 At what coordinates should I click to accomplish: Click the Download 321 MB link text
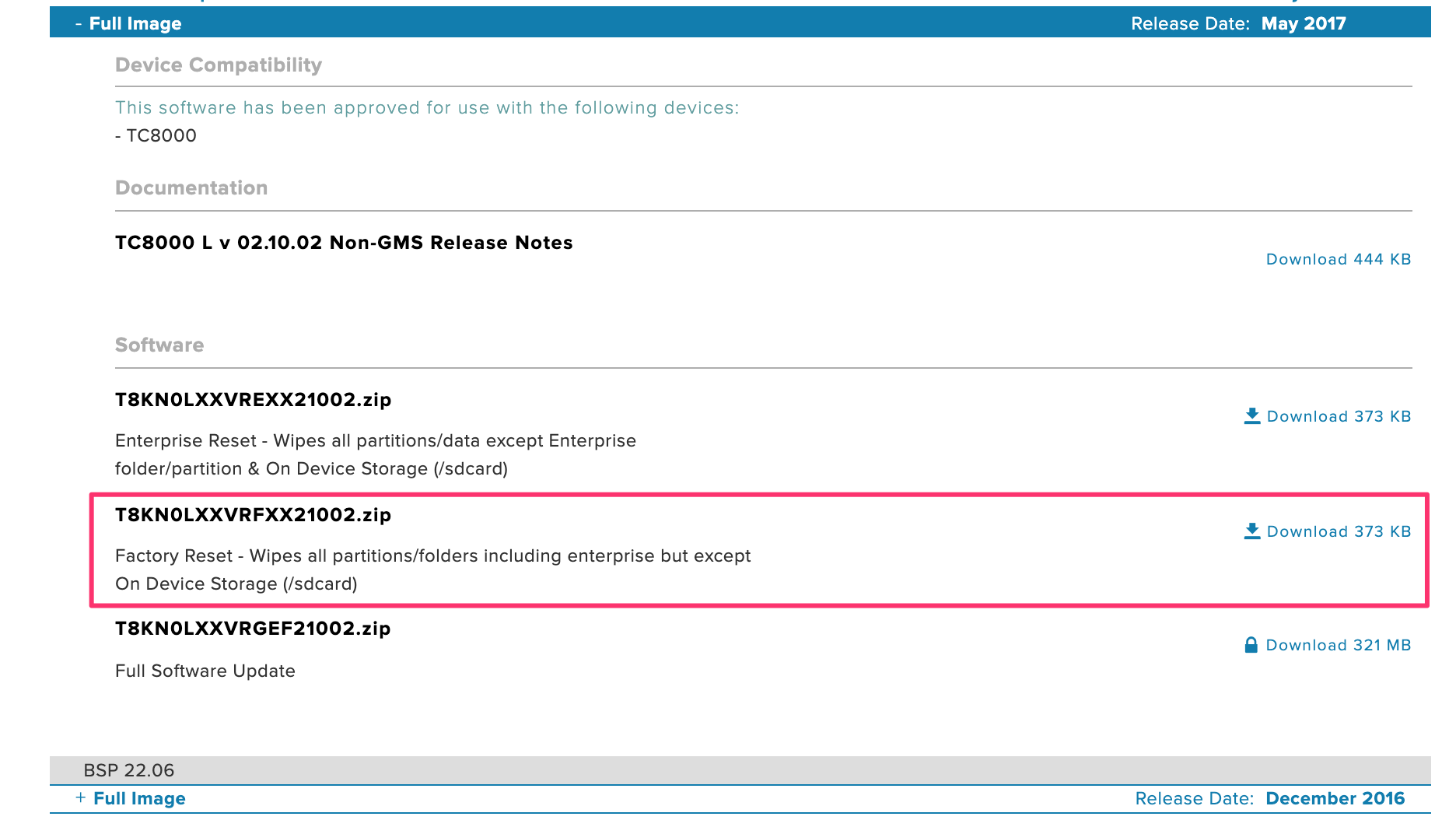pos(1338,645)
